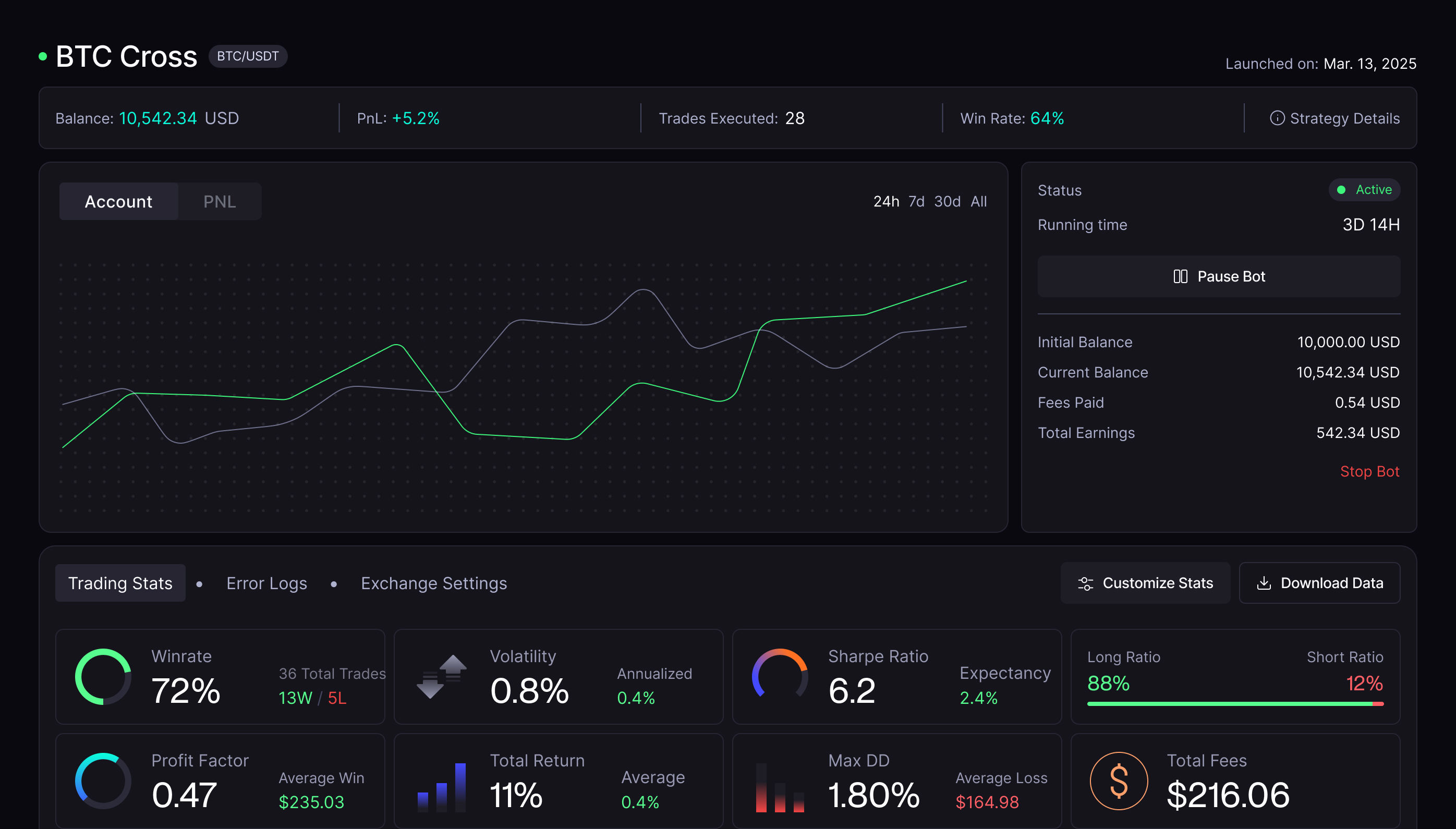The height and width of the screenshot is (829, 1456).
Task: Click the Total Return bar chart icon
Action: tap(441, 787)
